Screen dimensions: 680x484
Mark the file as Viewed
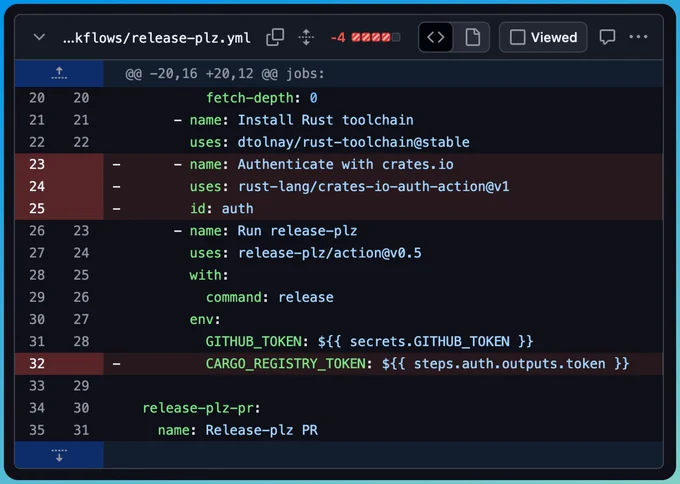[x=543, y=38]
